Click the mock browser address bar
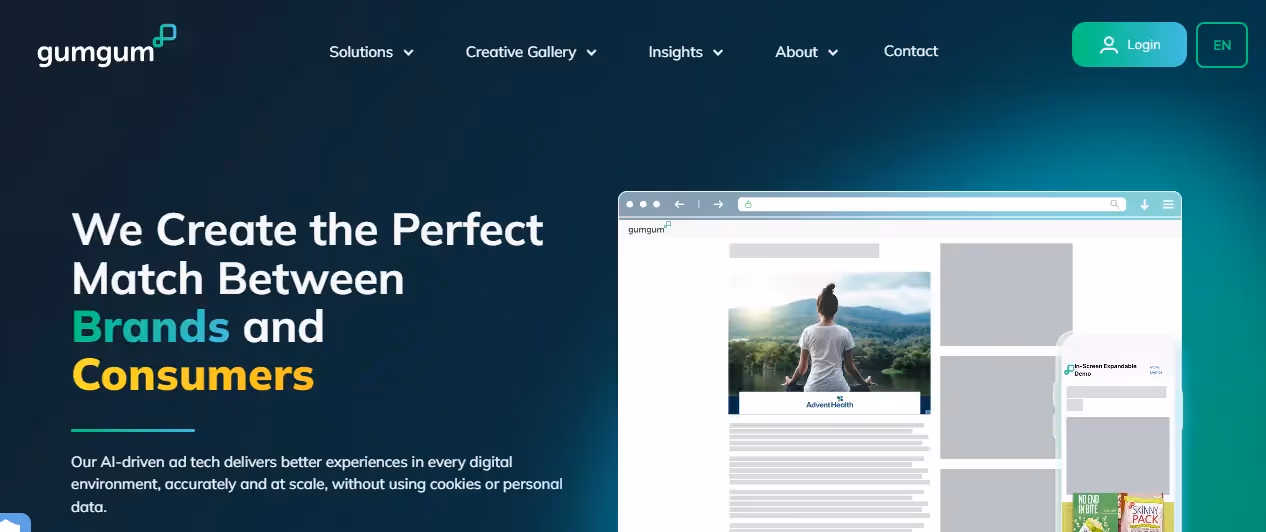The image size is (1266, 532). coord(932,204)
